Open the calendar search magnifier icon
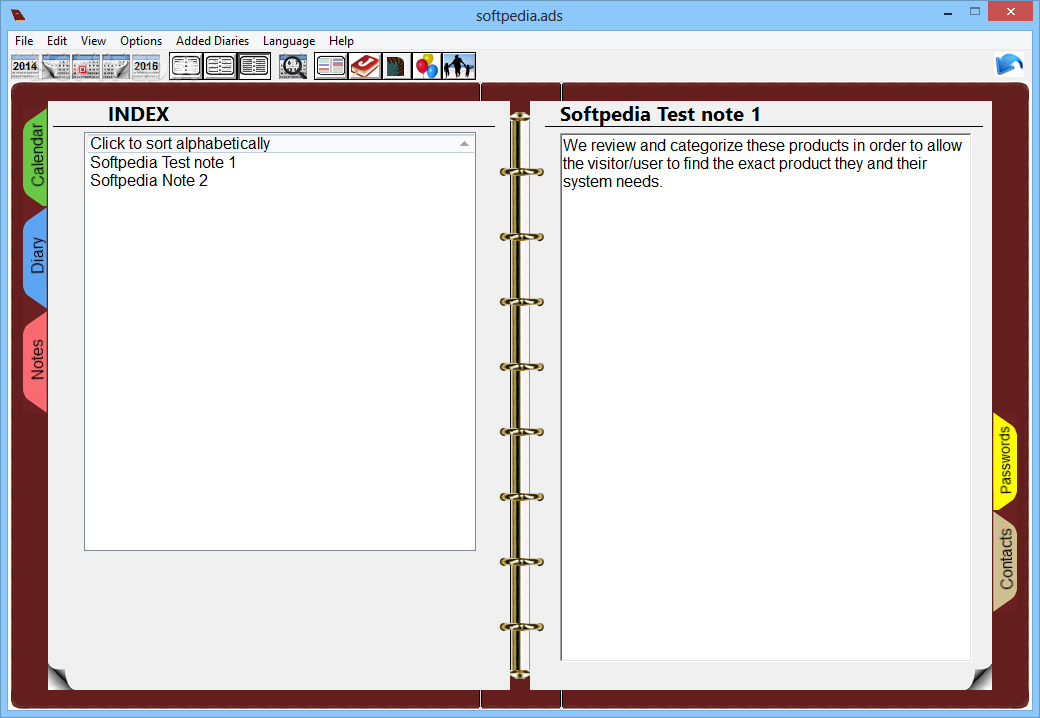This screenshot has width=1040, height=718. (292, 66)
